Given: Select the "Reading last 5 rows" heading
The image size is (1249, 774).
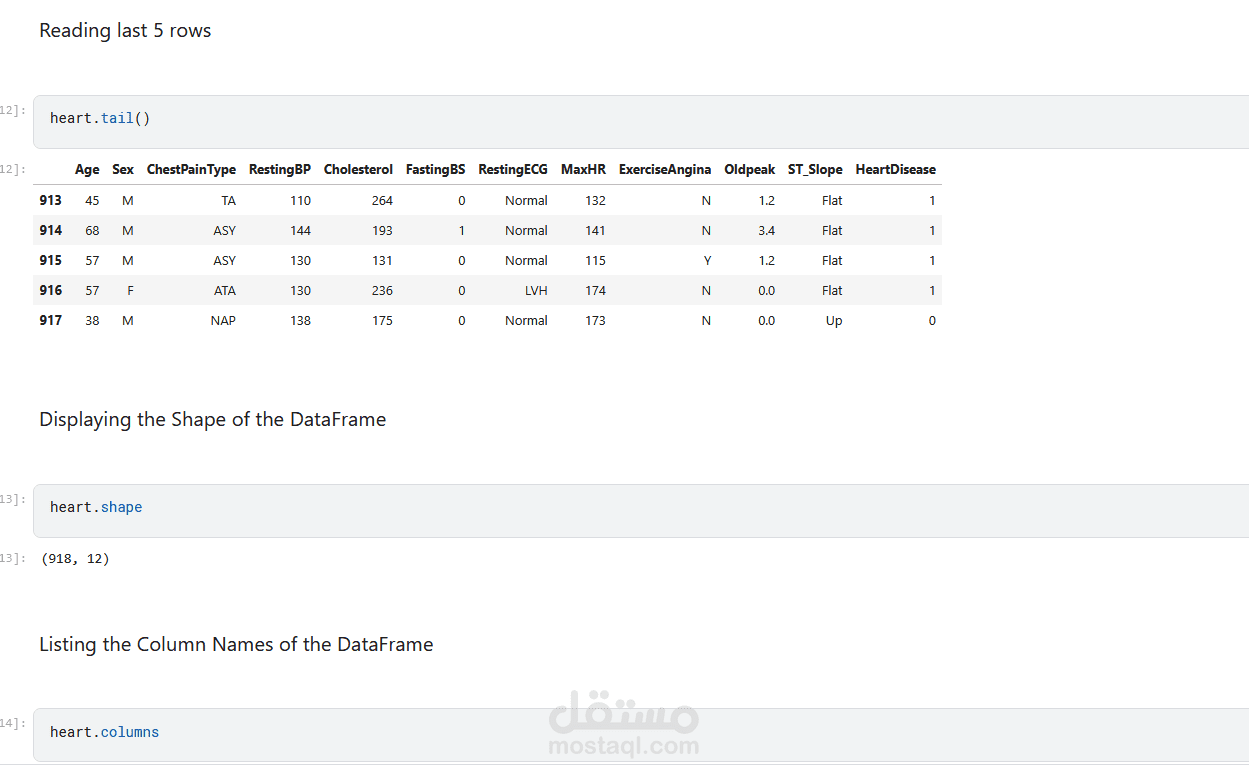Looking at the screenshot, I should click(x=125, y=31).
